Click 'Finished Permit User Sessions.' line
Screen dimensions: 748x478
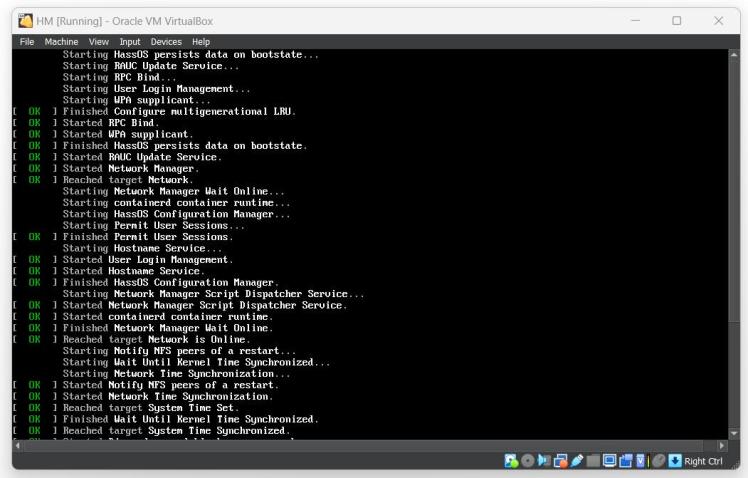tap(148, 237)
